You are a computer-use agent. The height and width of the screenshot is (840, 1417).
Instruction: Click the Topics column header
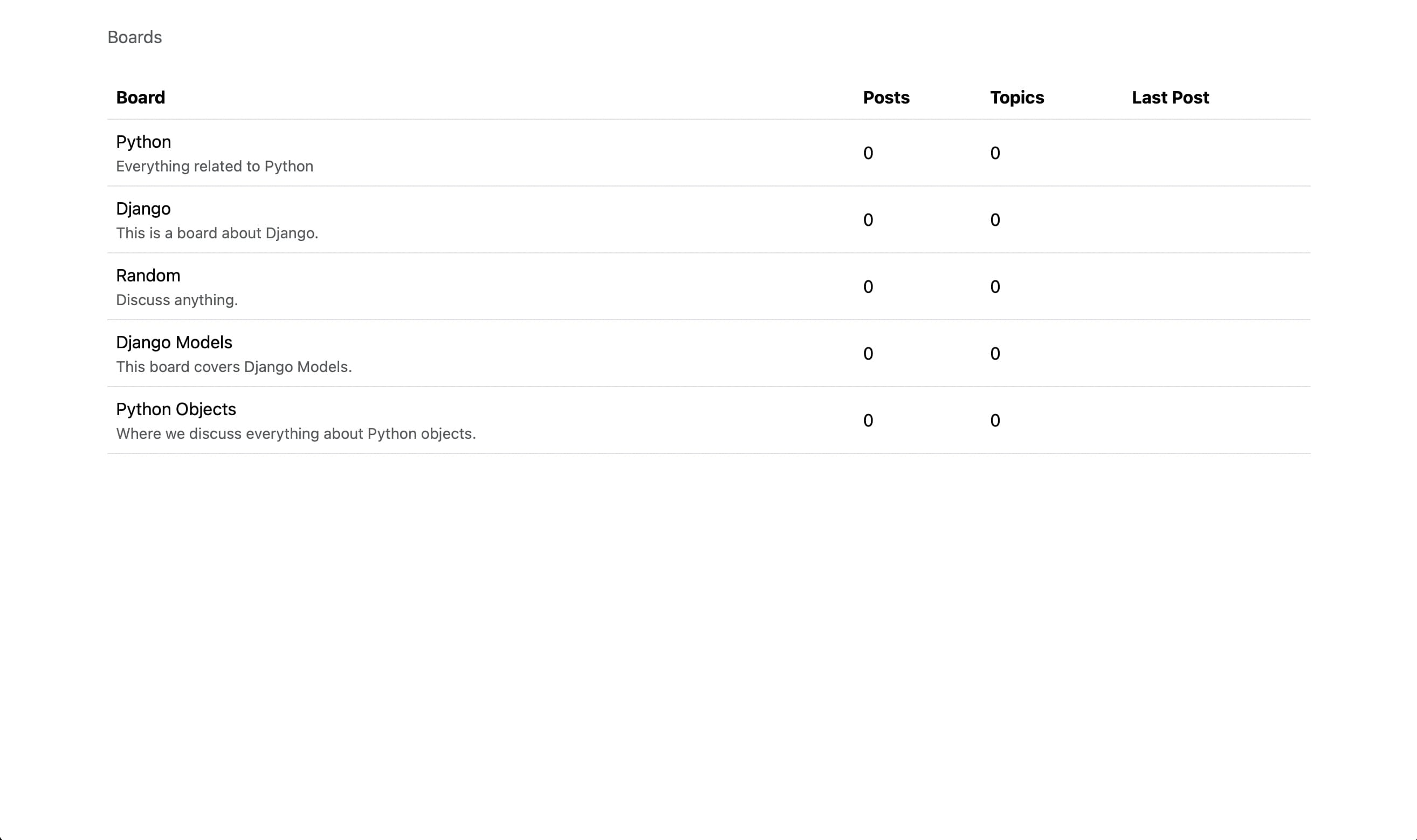1017,98
